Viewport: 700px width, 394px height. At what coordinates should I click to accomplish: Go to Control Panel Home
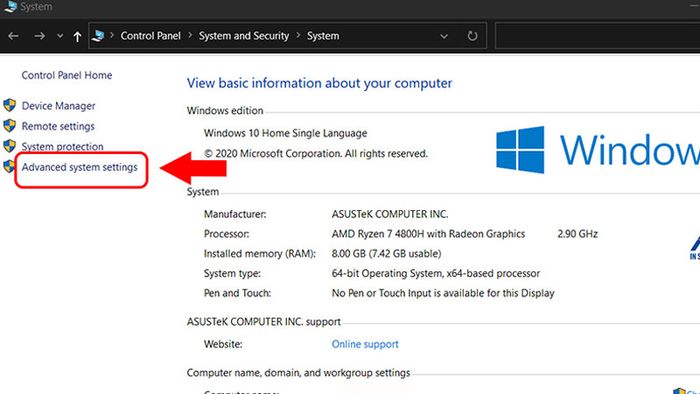tap(67, 75)
